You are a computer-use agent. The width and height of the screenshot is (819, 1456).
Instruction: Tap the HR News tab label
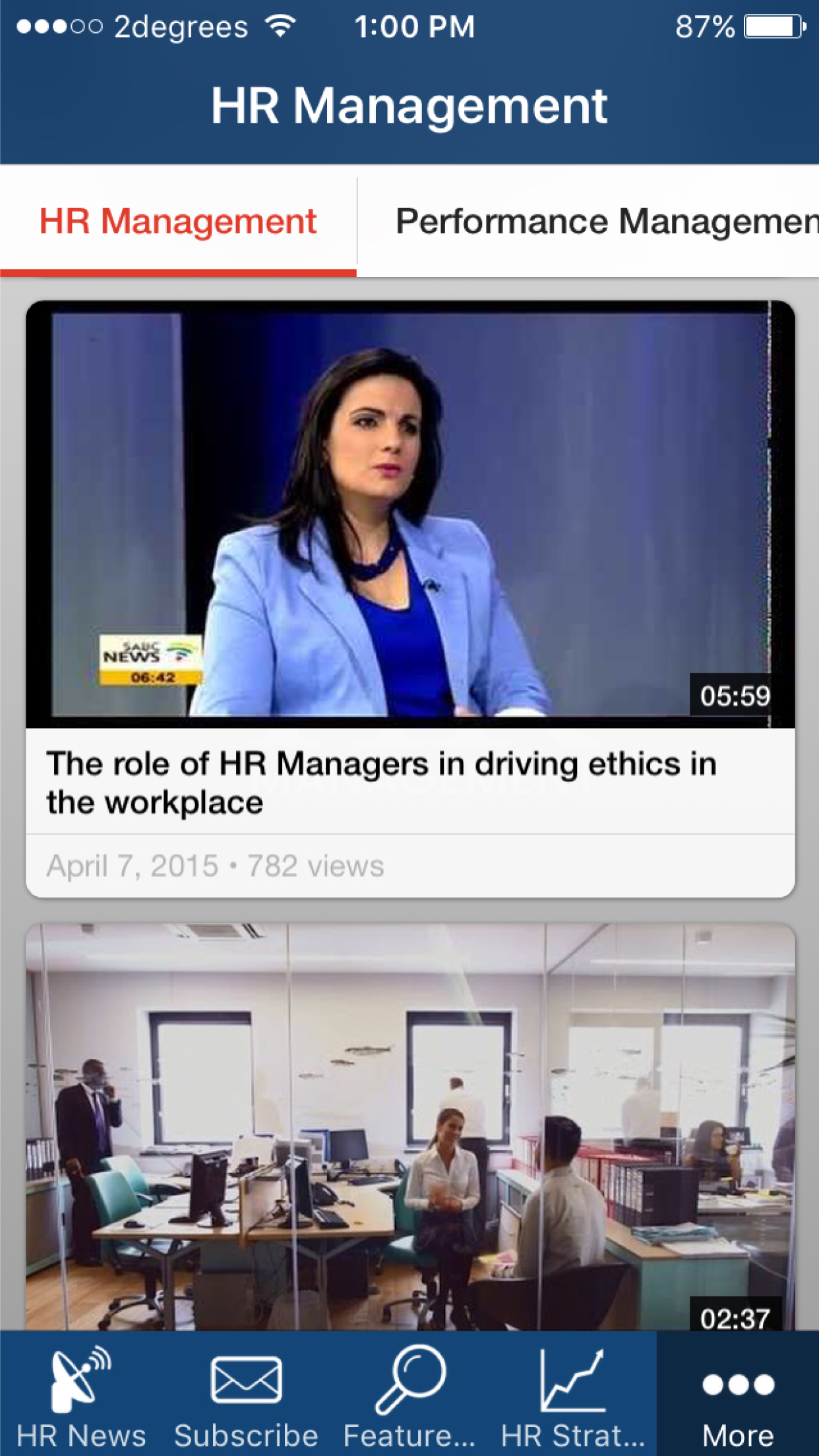tap(80, 1436)
